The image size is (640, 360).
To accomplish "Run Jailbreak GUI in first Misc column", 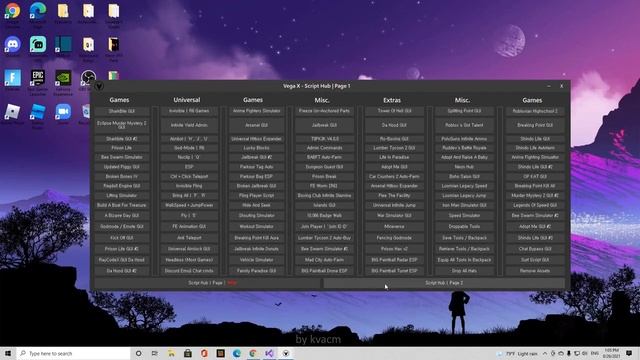I will (x=324, y=125).
